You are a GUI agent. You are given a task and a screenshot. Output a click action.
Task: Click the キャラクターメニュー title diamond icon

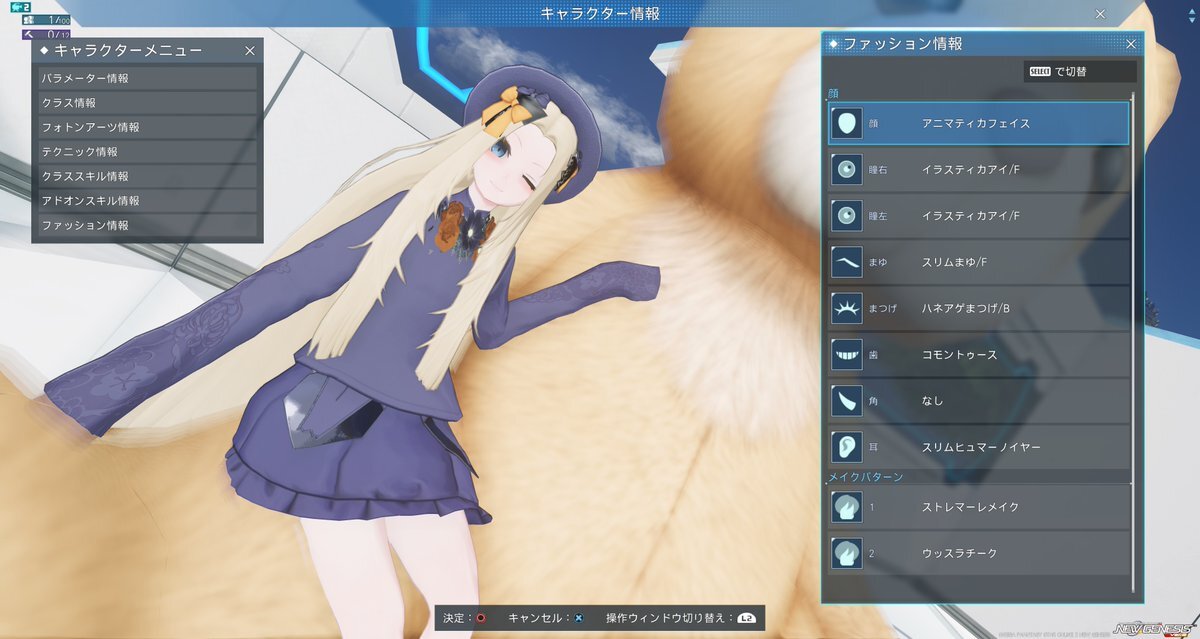pos(45,50)
